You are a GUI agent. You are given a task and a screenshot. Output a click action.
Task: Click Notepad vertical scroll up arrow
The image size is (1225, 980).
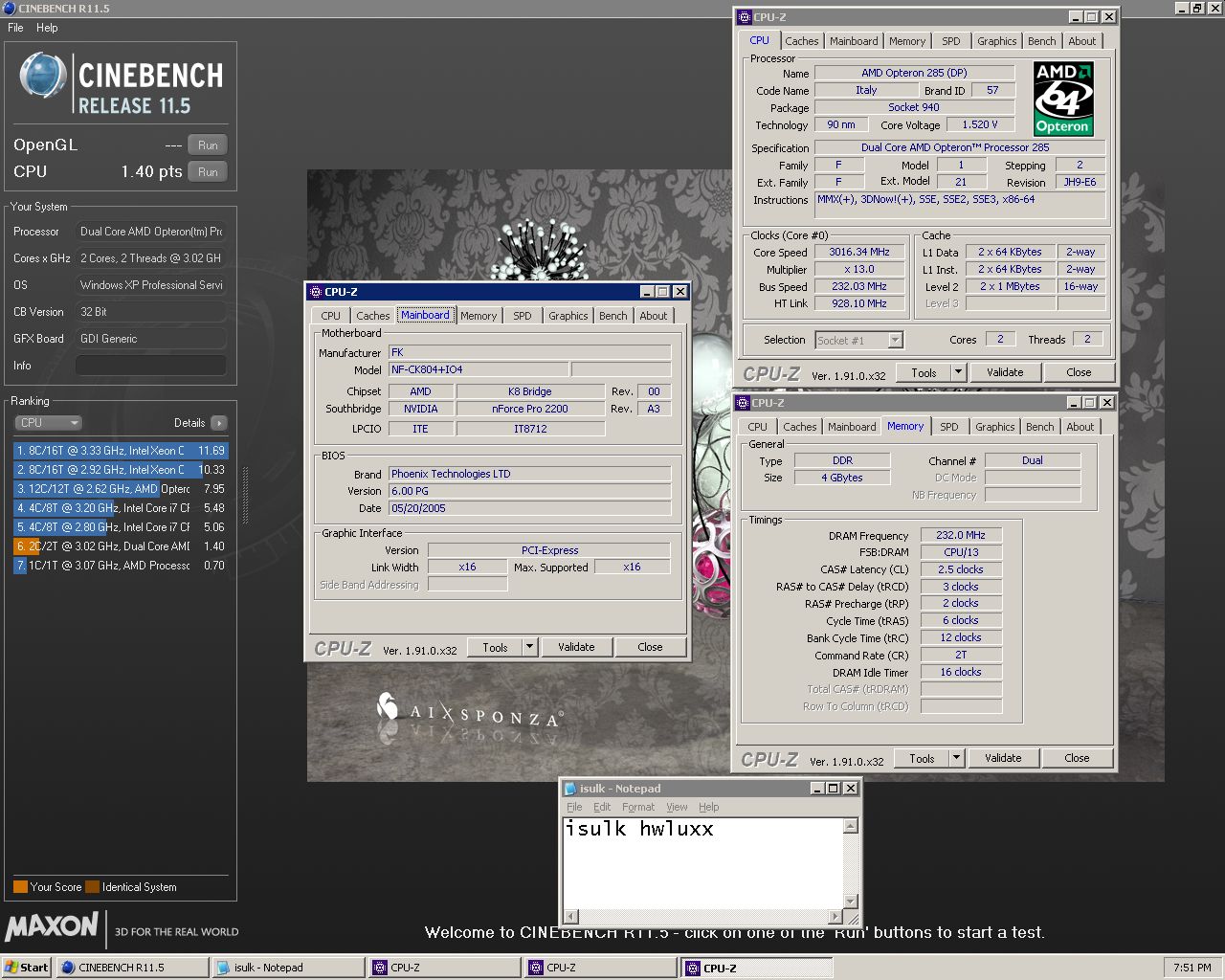pos(851,825)
